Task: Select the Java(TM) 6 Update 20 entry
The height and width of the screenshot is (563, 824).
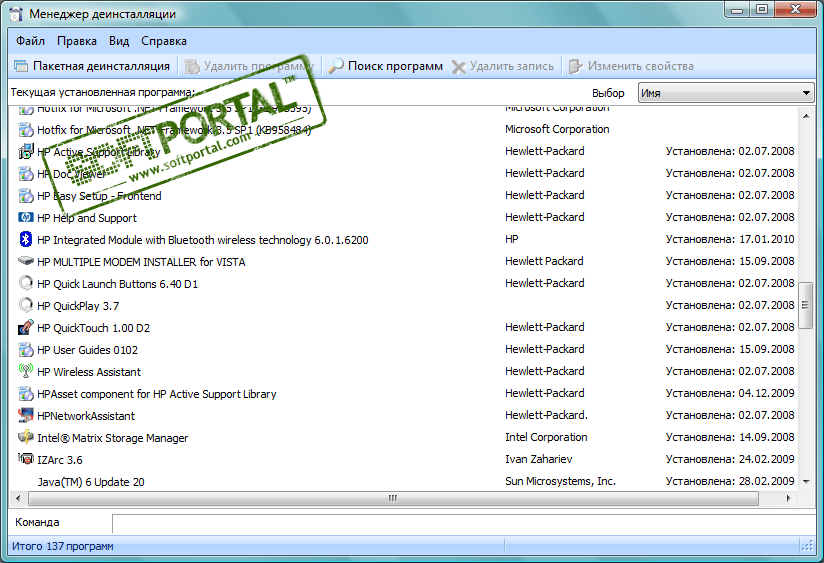Action: 90,482
